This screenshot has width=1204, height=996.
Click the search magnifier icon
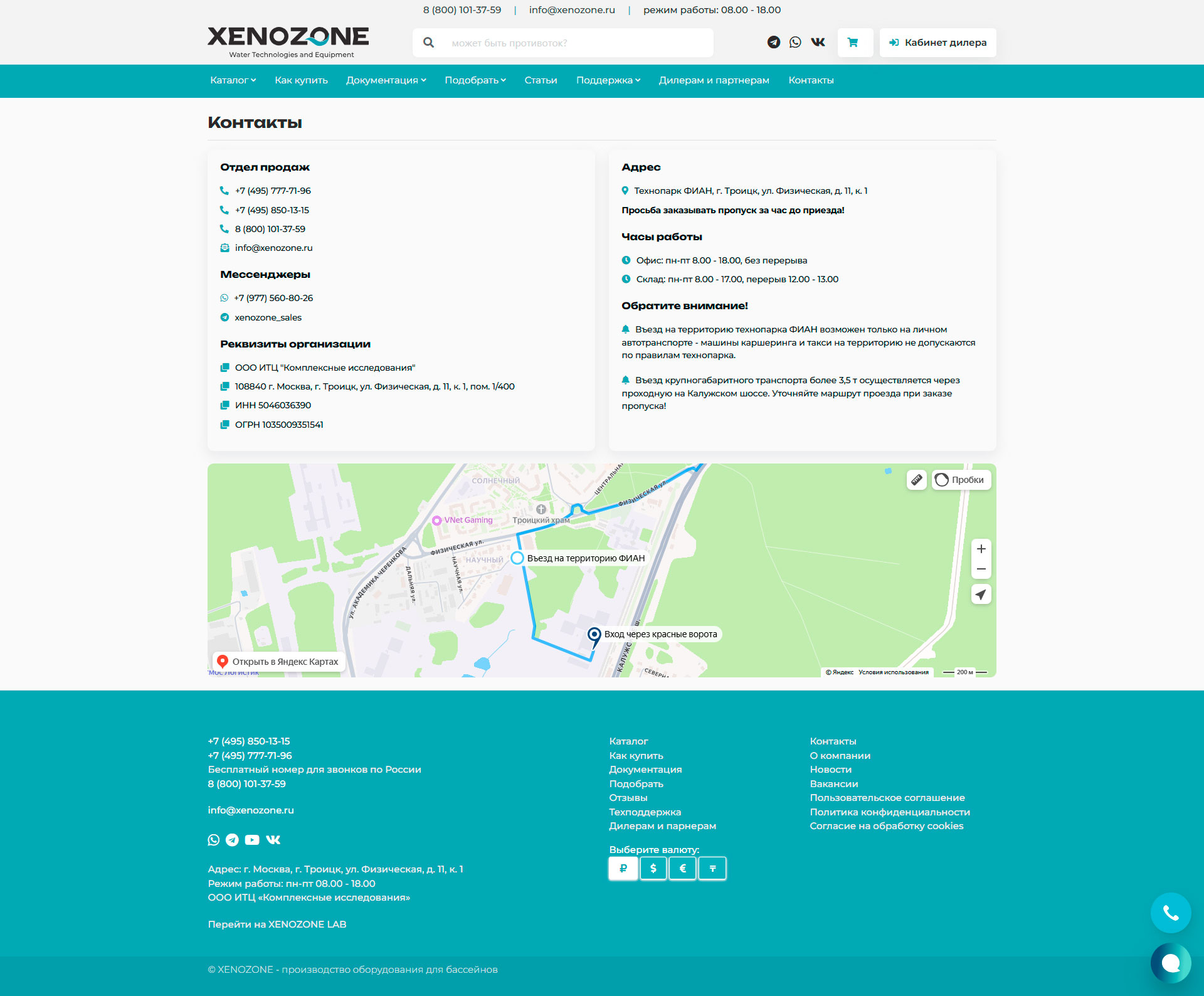click(429, 43)
